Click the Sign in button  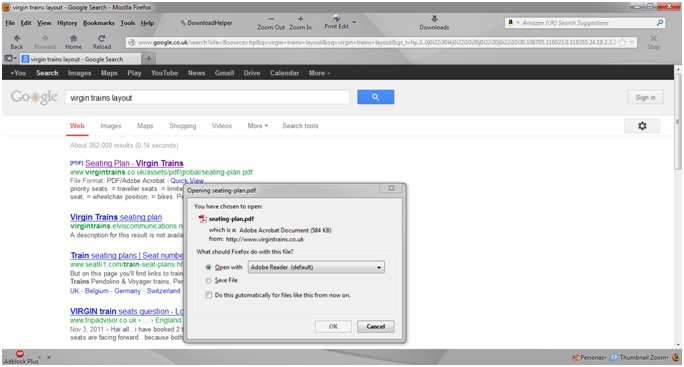(646, 97)
